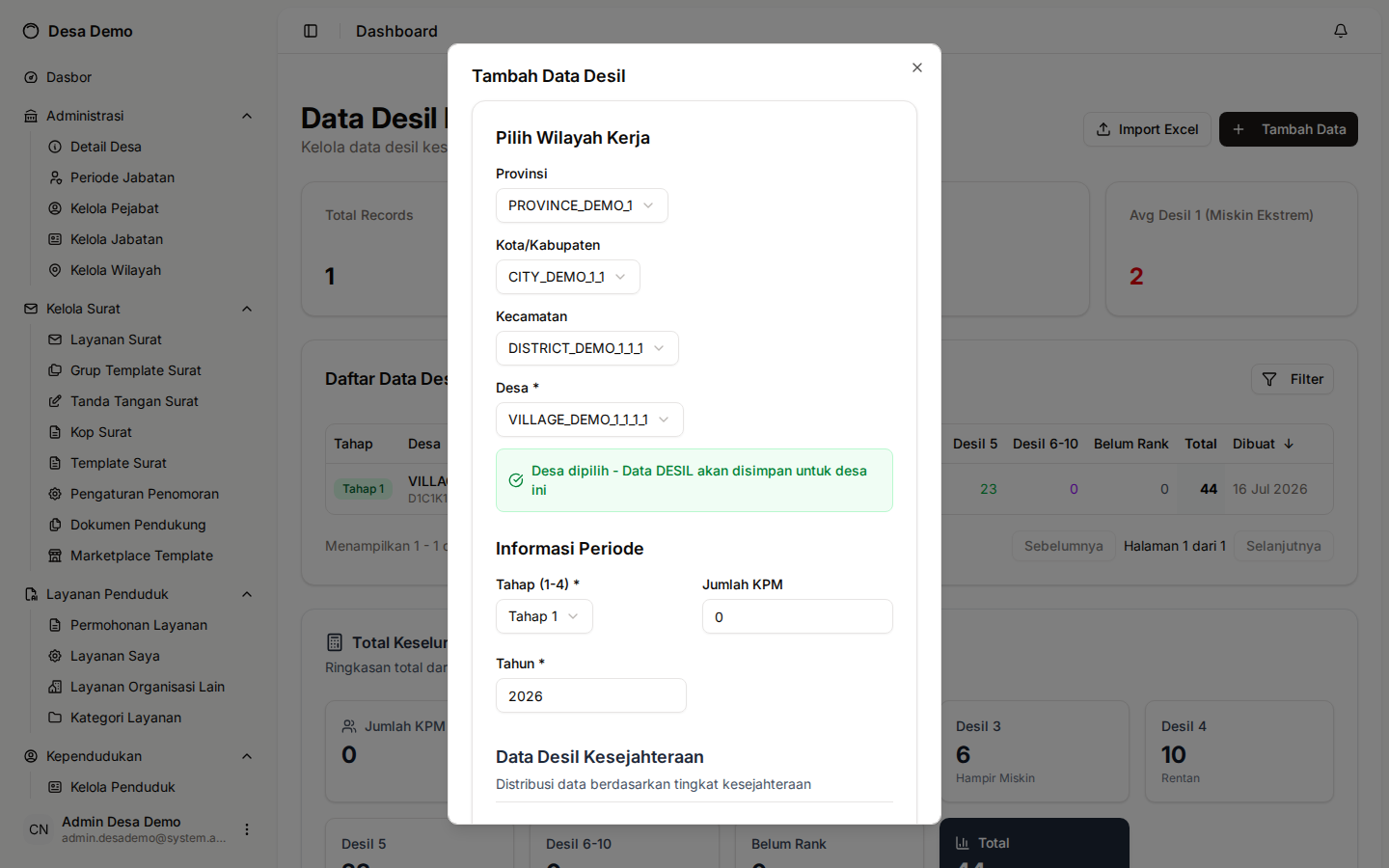Collapse the Administrasi section
The image size is (1389, 868).
pos(247,116)
